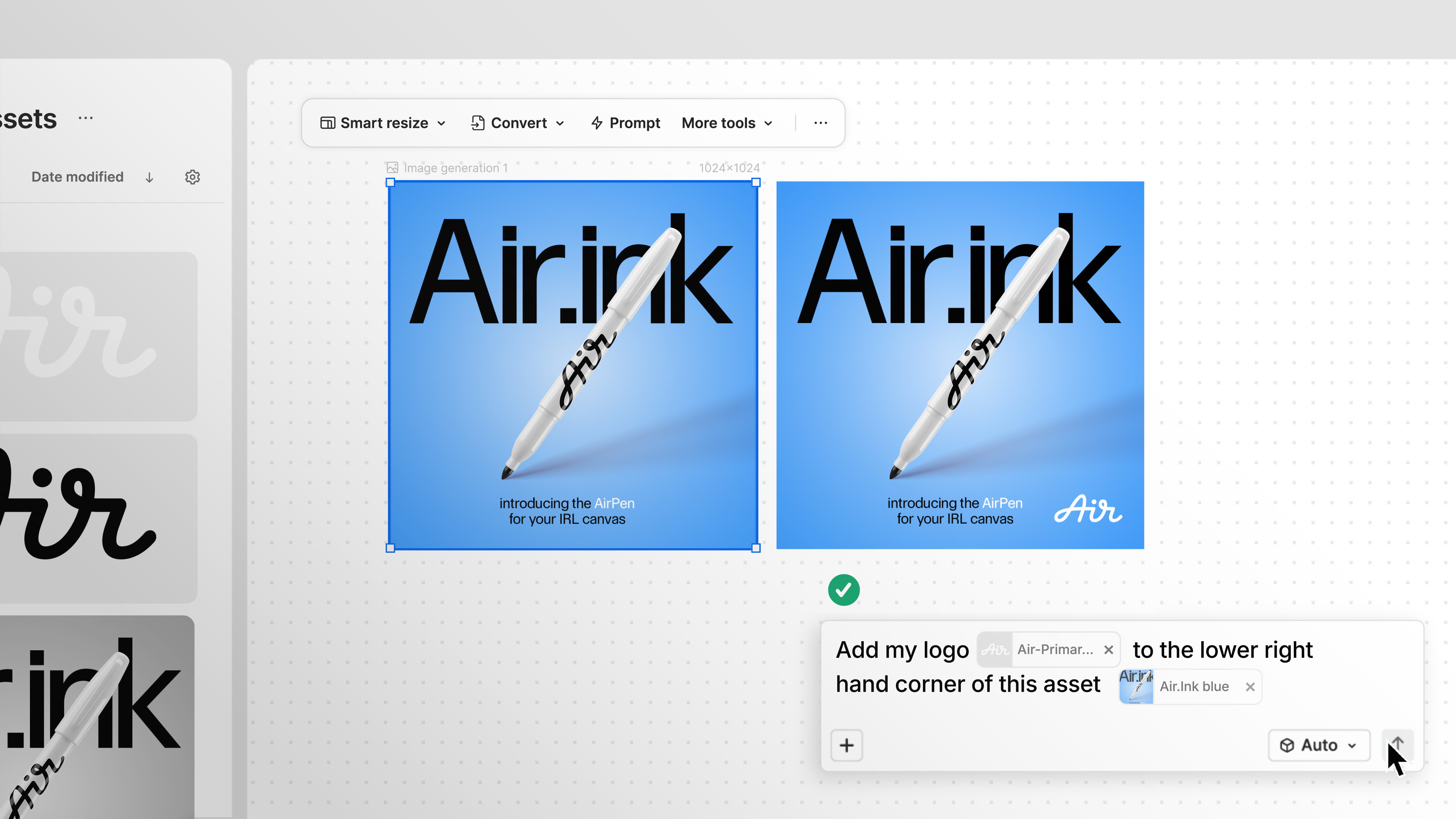Screen dimensions: 1456x819
Task: Open the ellipsis overflow icon in the toolbar
Action: [821, 122]
